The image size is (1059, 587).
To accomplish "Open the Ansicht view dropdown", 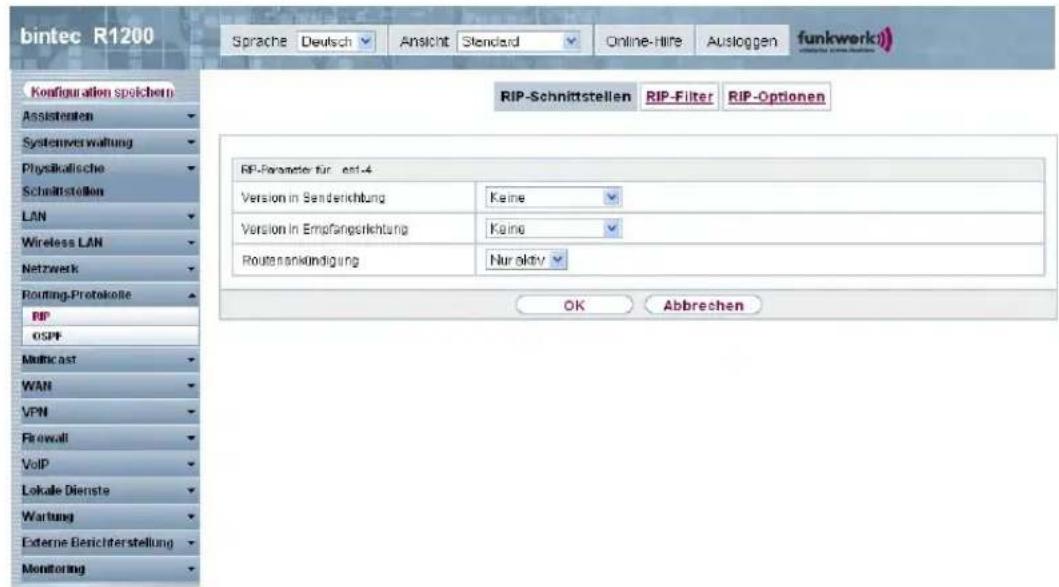I will [x=519, y=42].
